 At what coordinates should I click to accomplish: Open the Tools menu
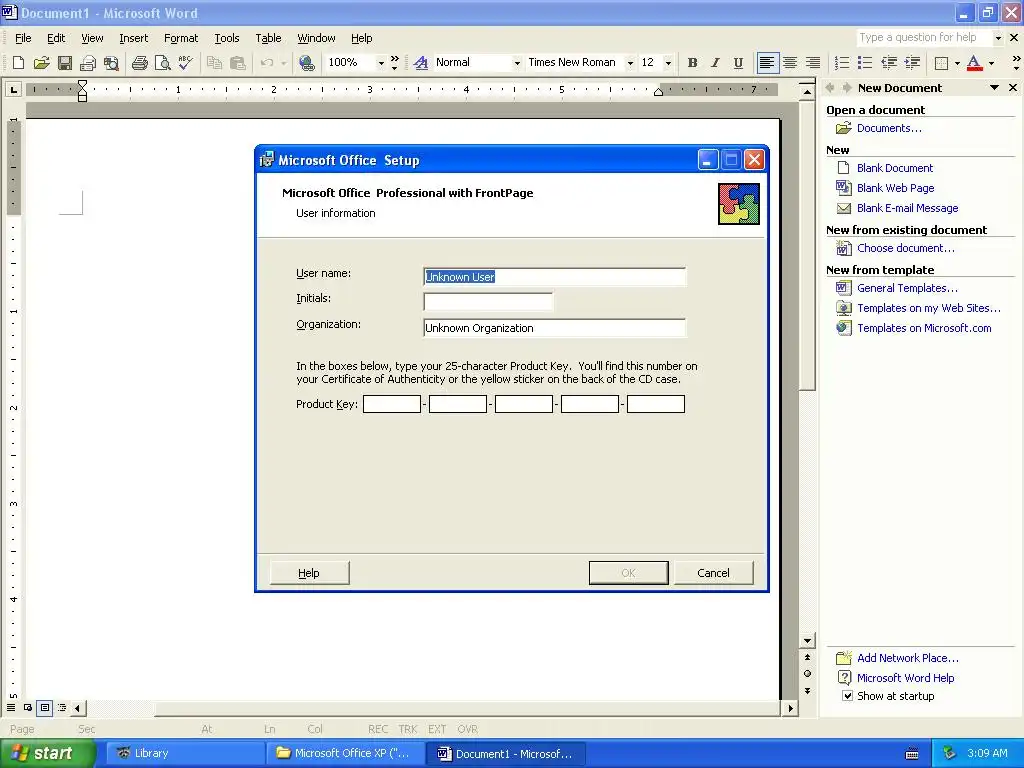pos(227,38)
